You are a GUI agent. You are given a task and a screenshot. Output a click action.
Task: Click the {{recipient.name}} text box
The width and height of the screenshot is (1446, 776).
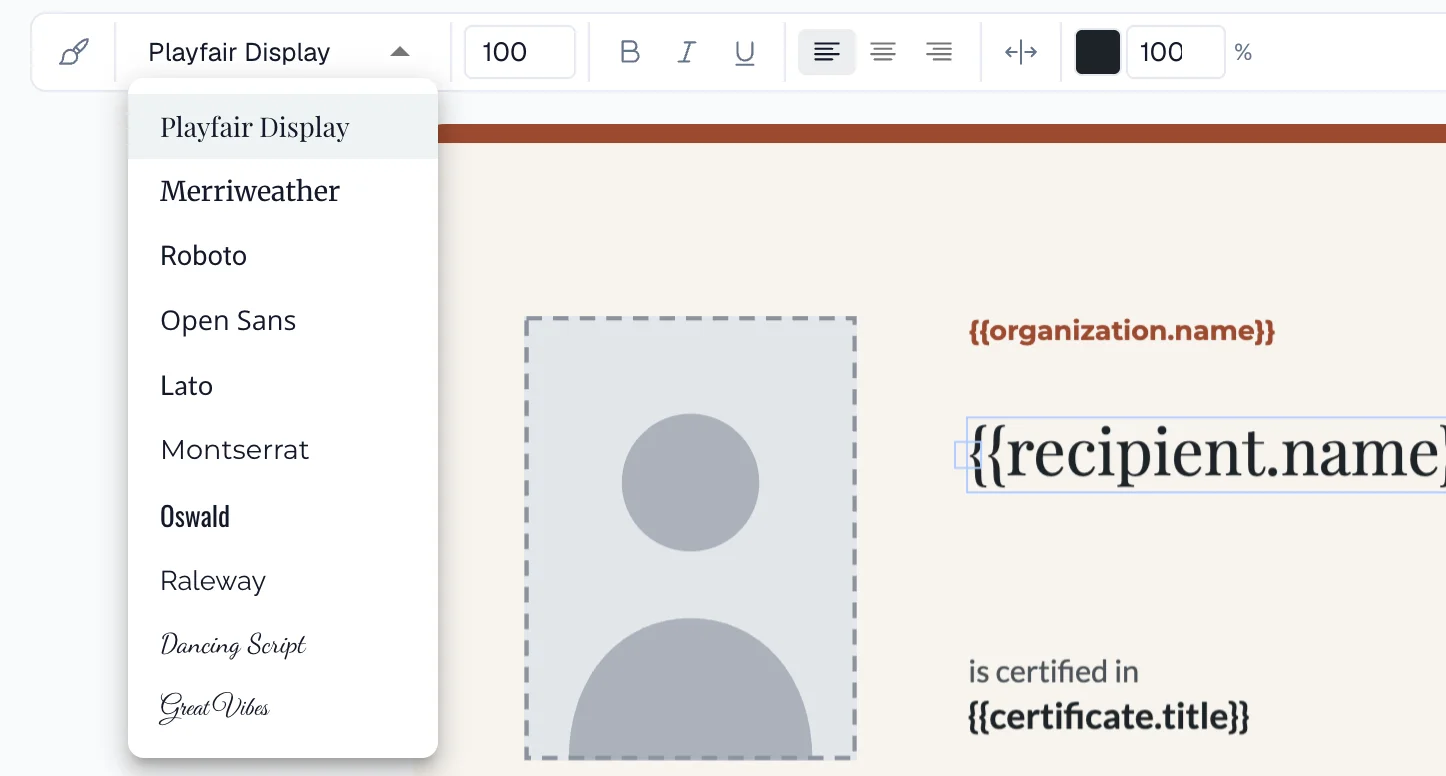(x=1206, y=455)
